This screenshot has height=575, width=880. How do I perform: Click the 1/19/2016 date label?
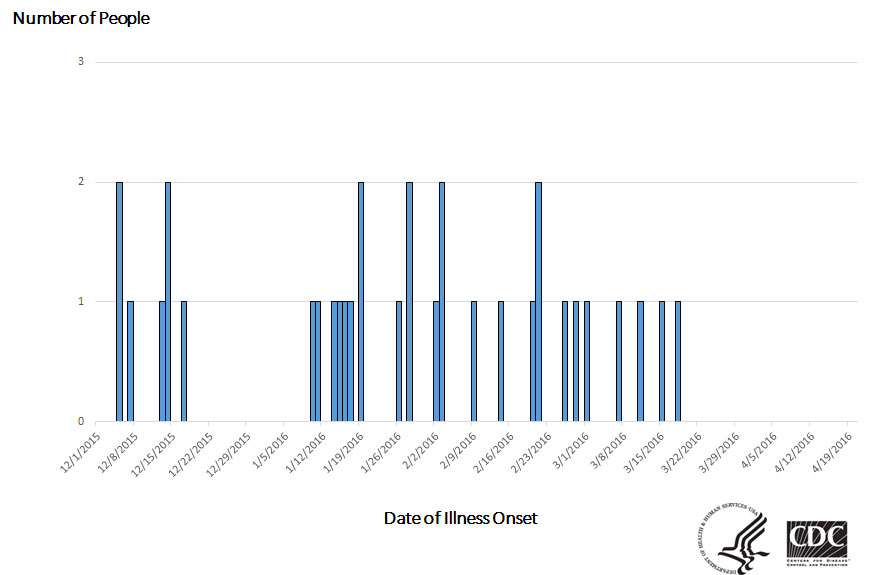point(345,453)
